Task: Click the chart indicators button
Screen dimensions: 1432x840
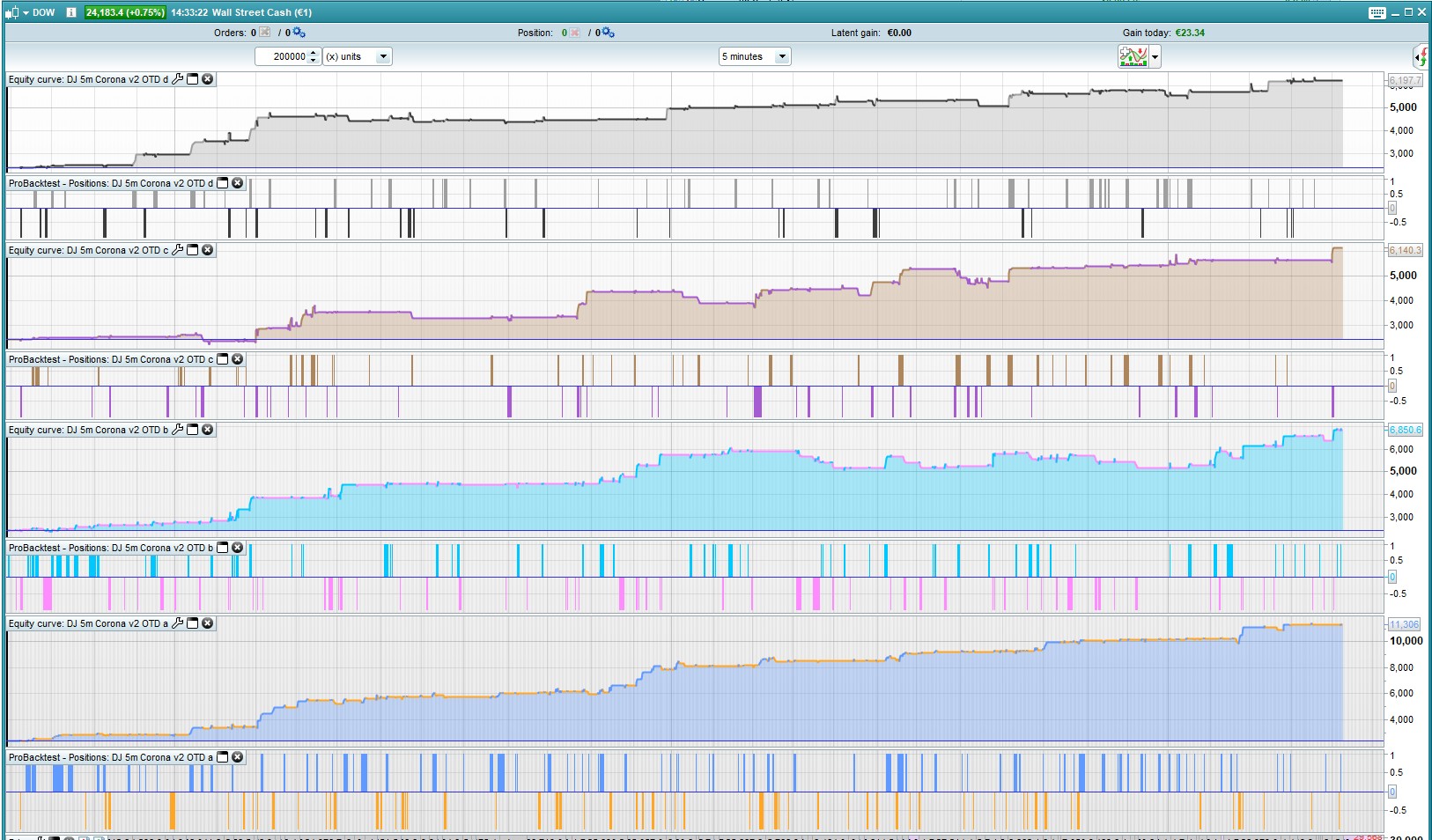Action: [1133, 57]
